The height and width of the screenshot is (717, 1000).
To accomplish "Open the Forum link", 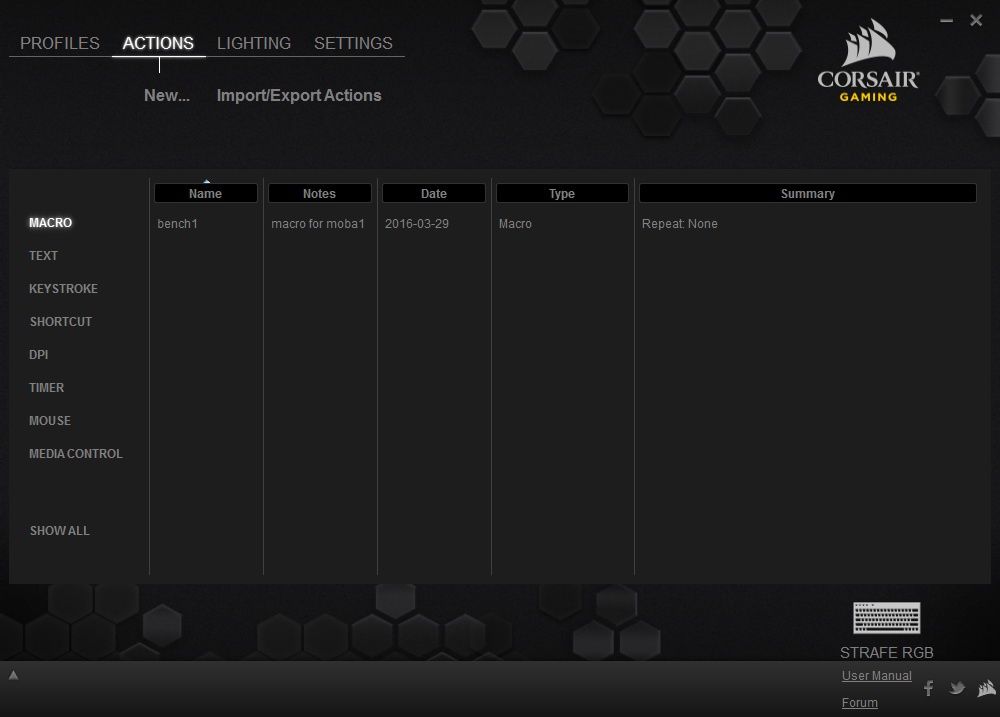I will click(x=859, y=702).
